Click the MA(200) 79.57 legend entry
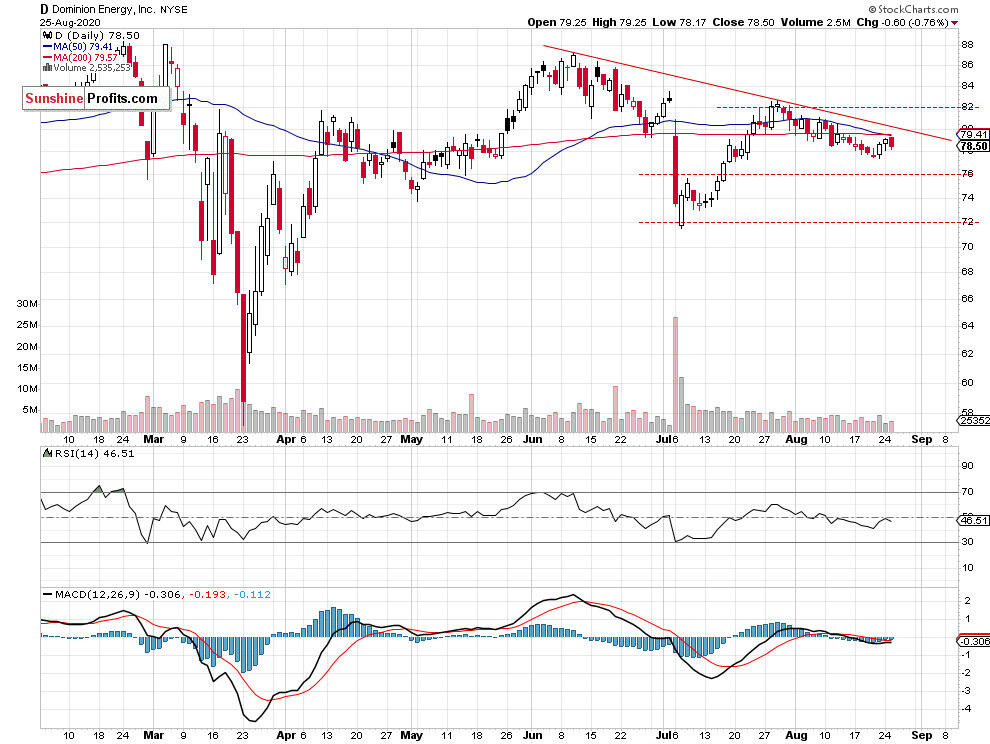Image resolution: width=990 pixels, height=744 pixels. pyautogui.click(x=85, y=57)
